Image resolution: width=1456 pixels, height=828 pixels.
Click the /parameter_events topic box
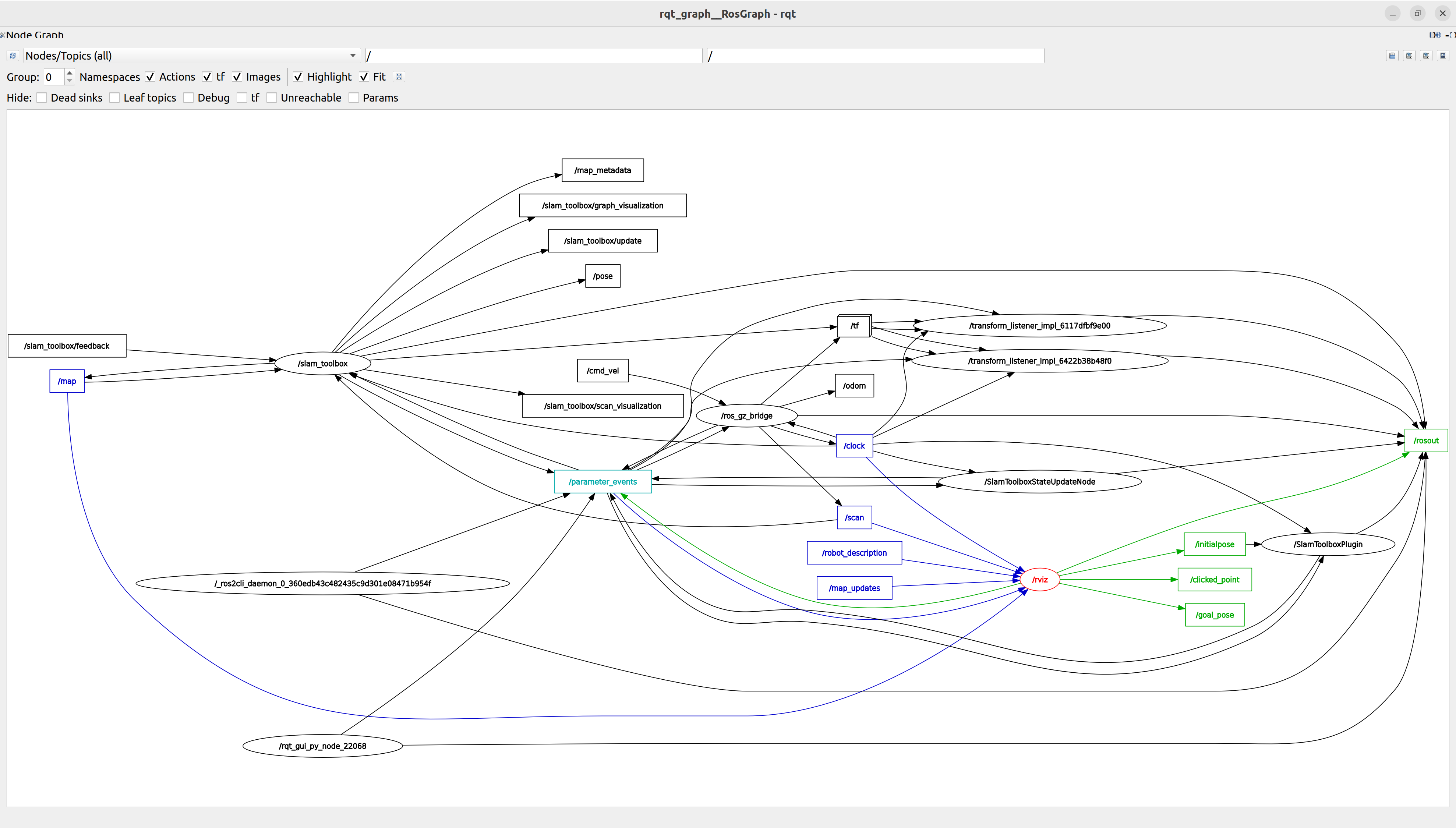pyautogui.click(x=603, y=482)
